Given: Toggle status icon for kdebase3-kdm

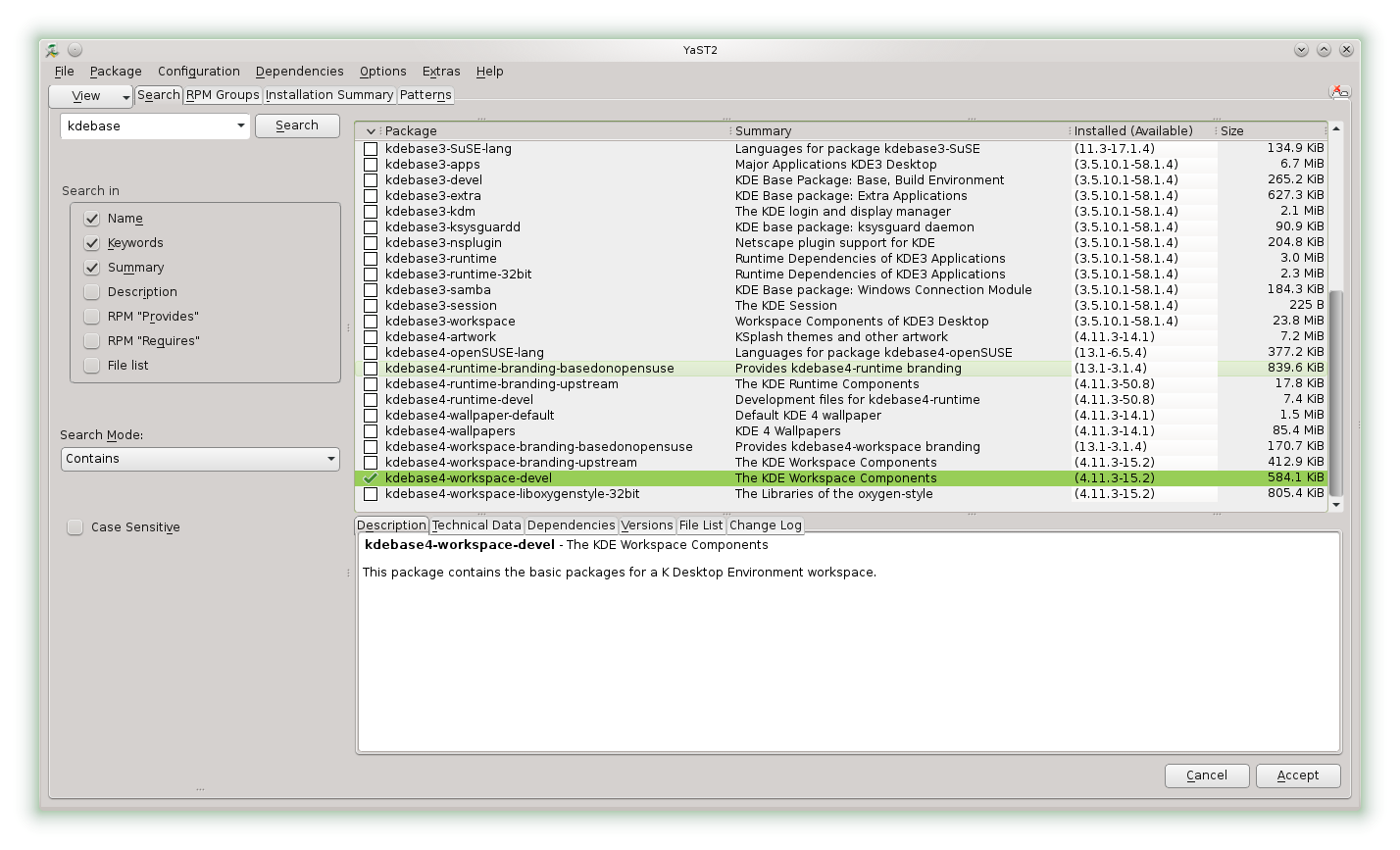Looking at the screenshot, I should (x=371, y=212).
